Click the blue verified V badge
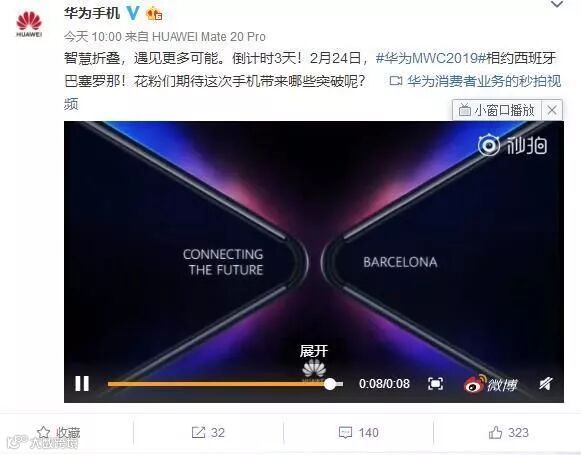Viewport: 581px width, 455px height. coord(133,14)
